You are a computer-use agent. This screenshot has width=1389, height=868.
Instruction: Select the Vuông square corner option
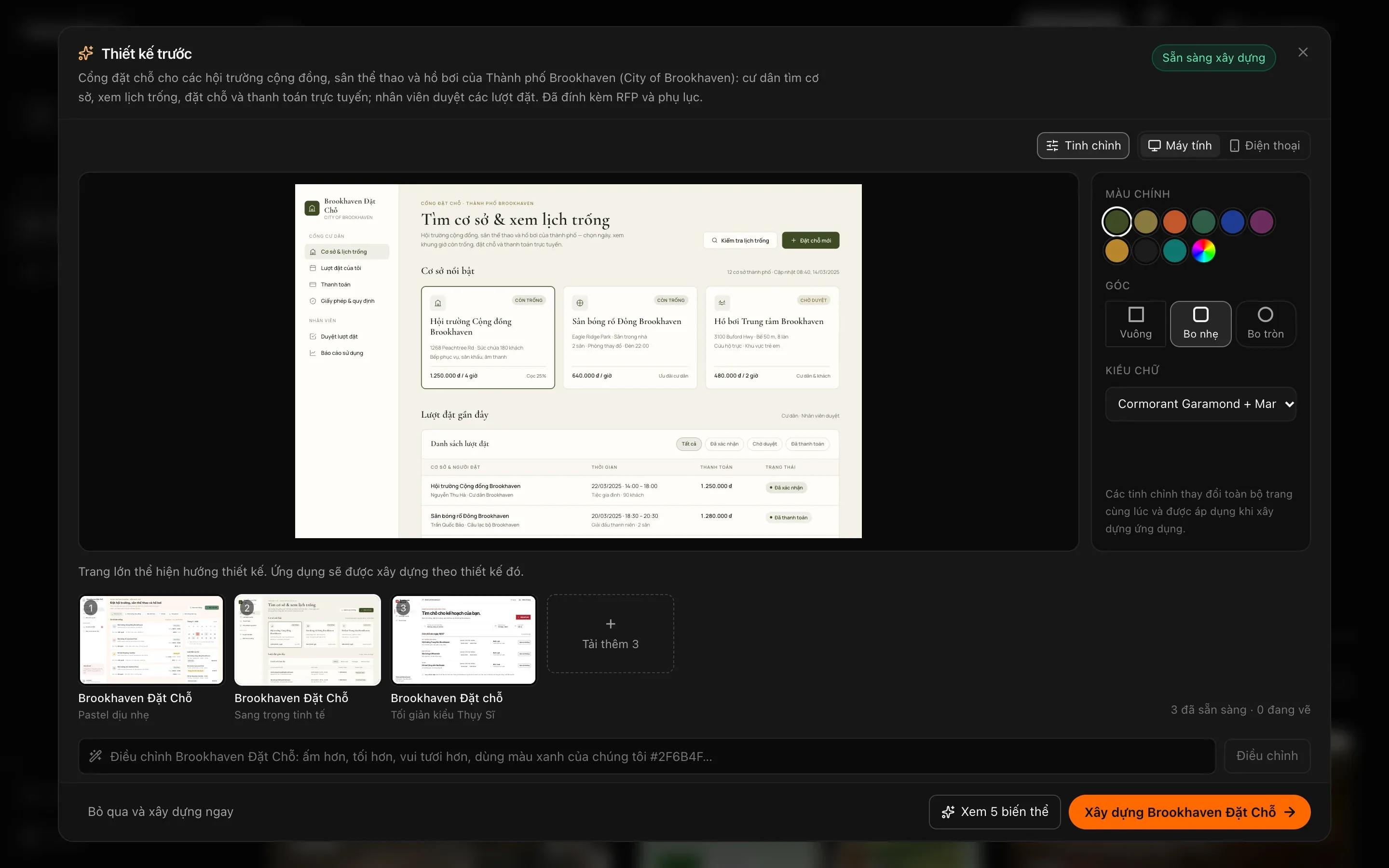(1135, 324)
